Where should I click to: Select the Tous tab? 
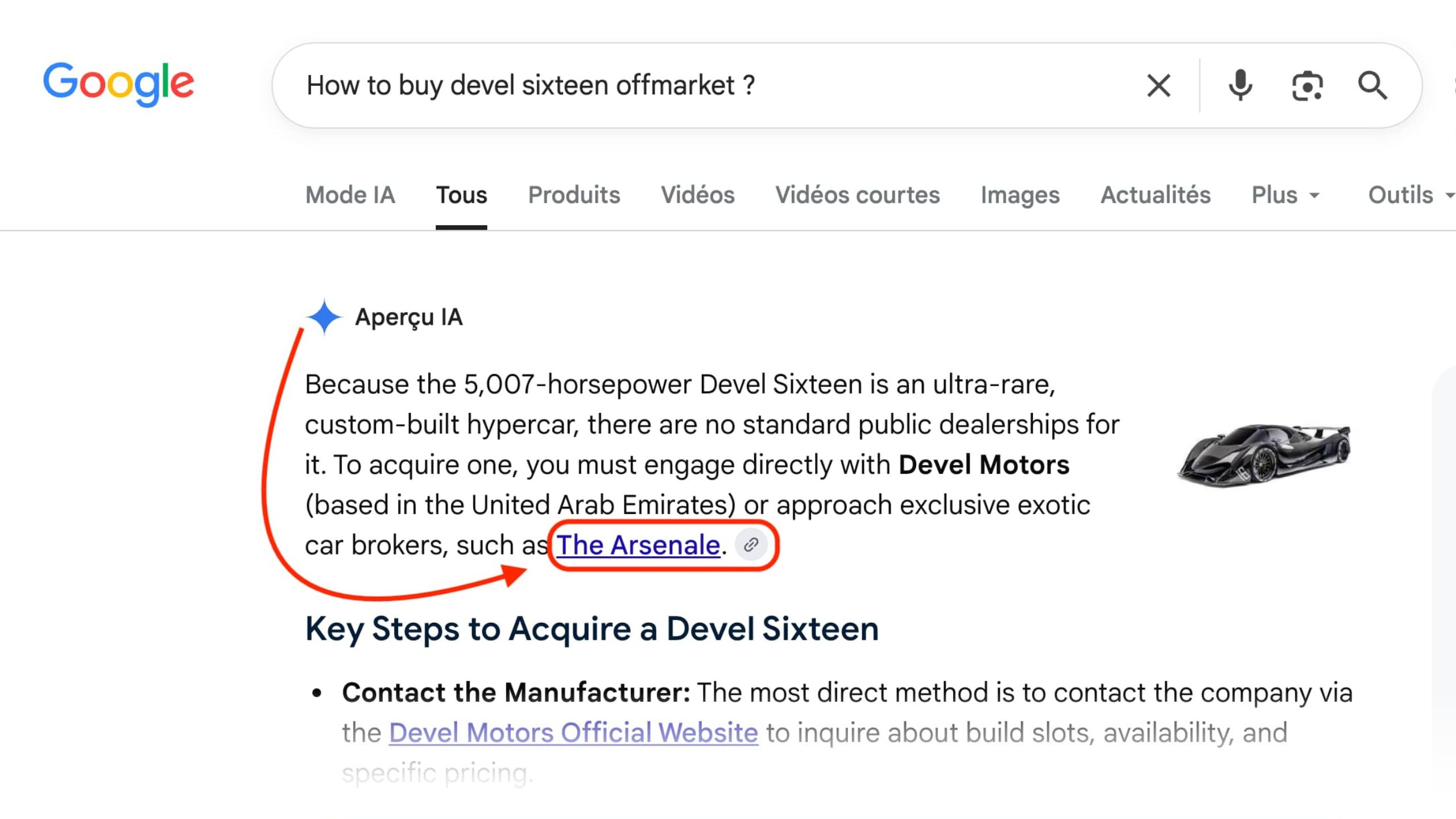[461, 195]
